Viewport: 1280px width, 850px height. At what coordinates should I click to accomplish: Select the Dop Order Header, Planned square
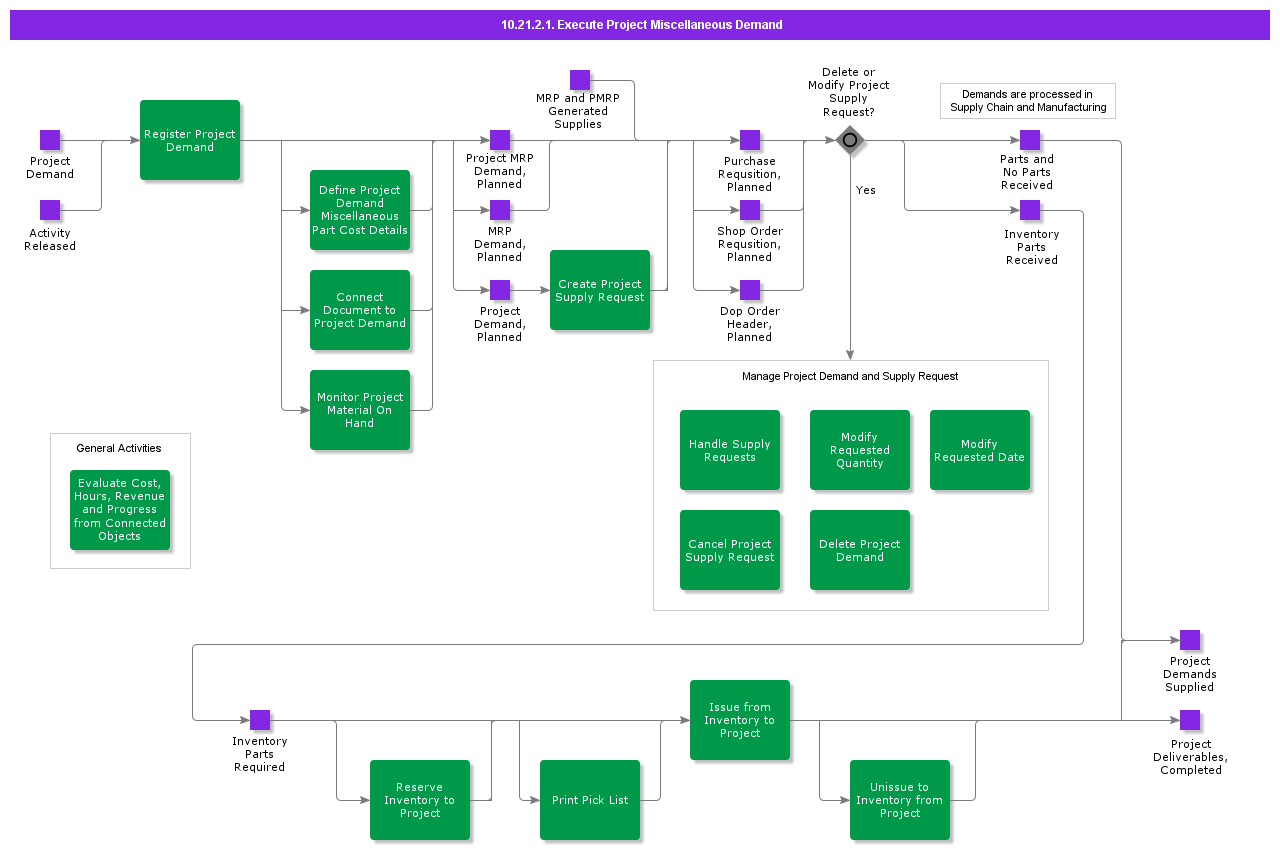point(750,290)
